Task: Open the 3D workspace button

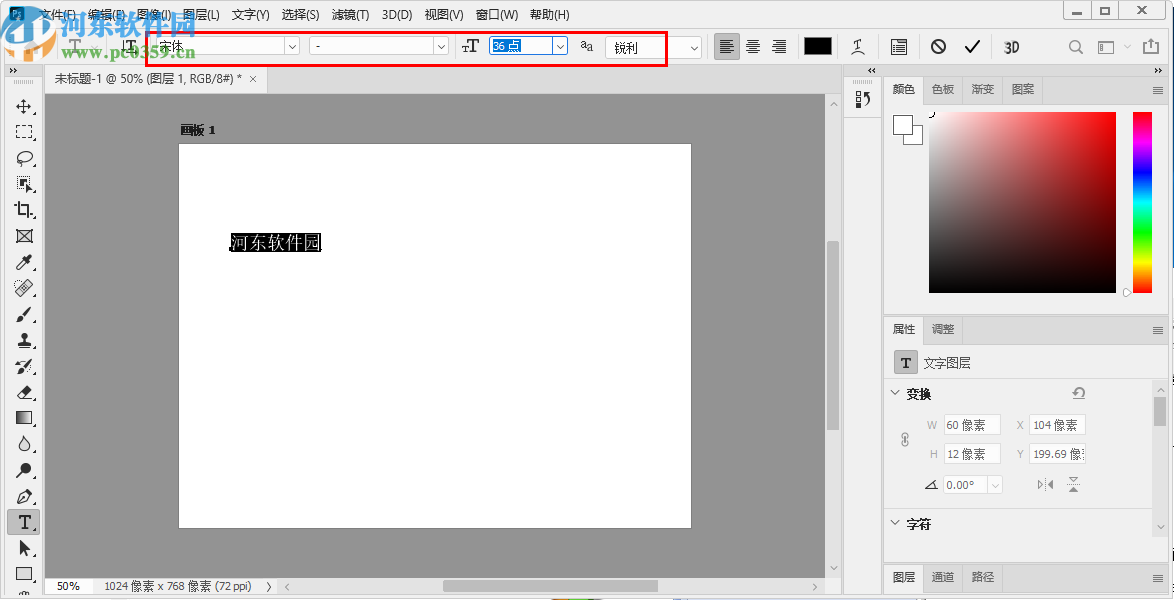Action: pos(1011,47)
